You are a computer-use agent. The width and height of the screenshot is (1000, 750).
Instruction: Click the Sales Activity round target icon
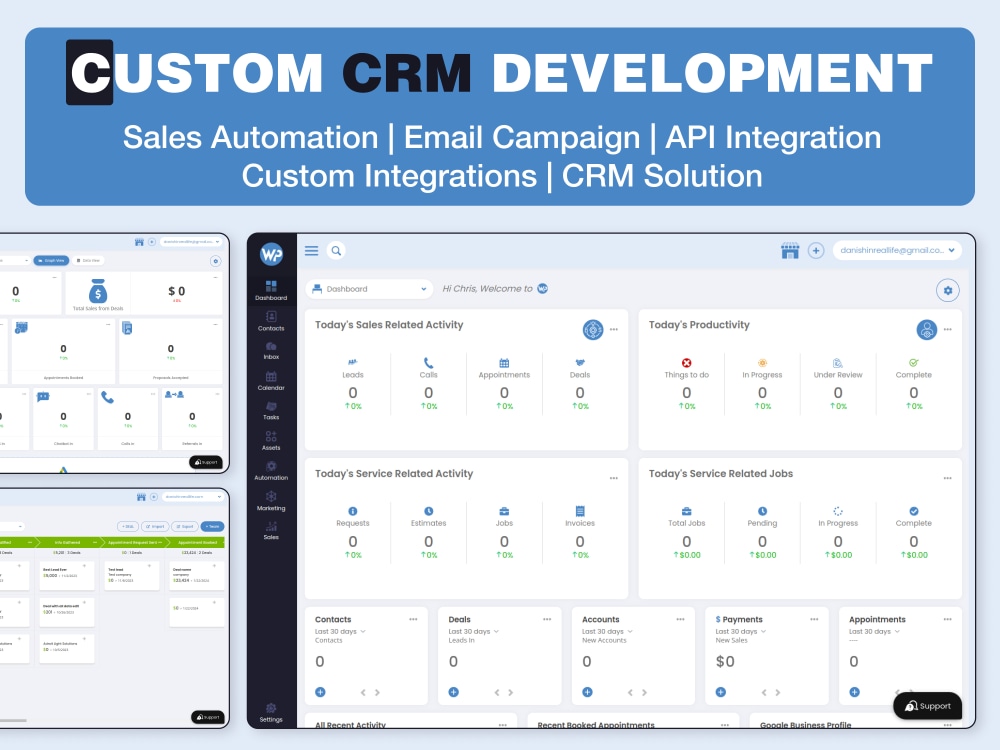tap(593, 330)
